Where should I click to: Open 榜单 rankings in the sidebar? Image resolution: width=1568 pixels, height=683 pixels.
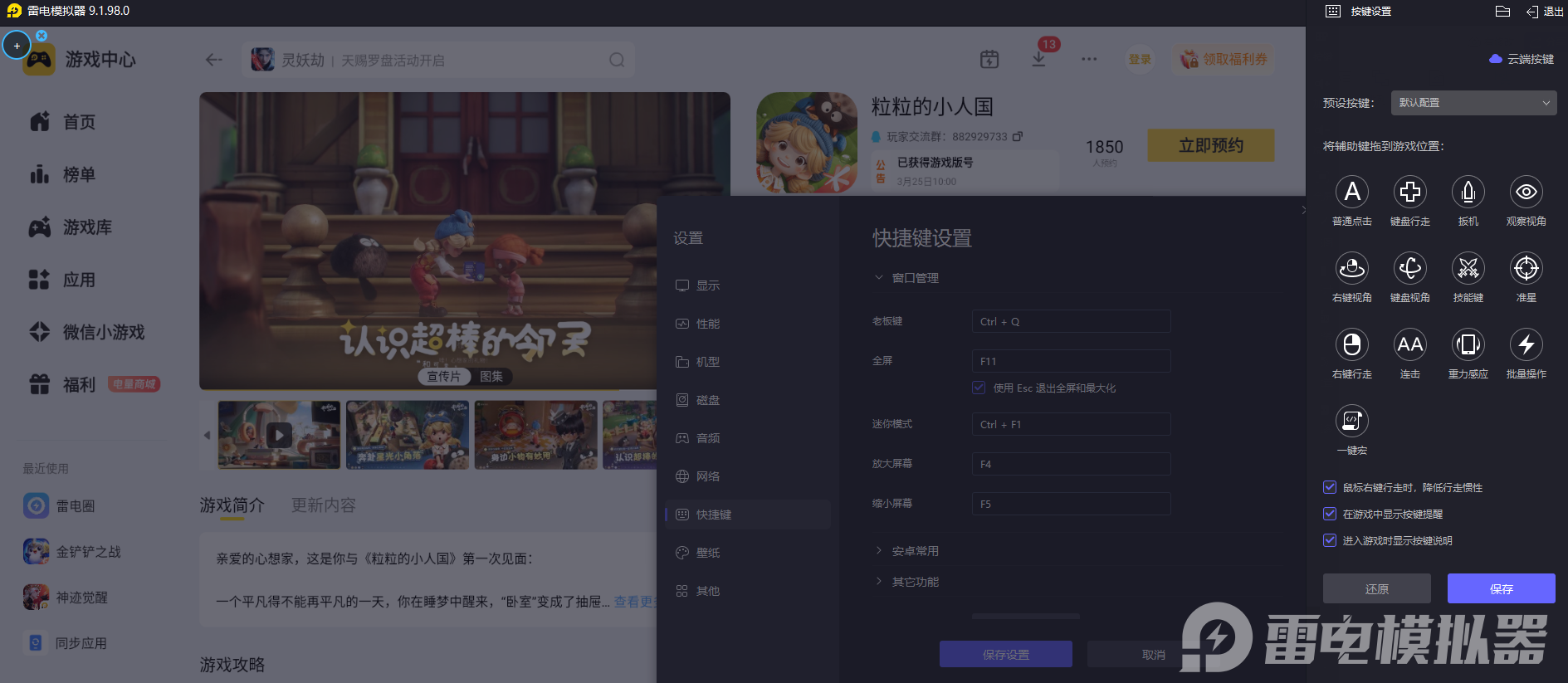coord(63,174)
